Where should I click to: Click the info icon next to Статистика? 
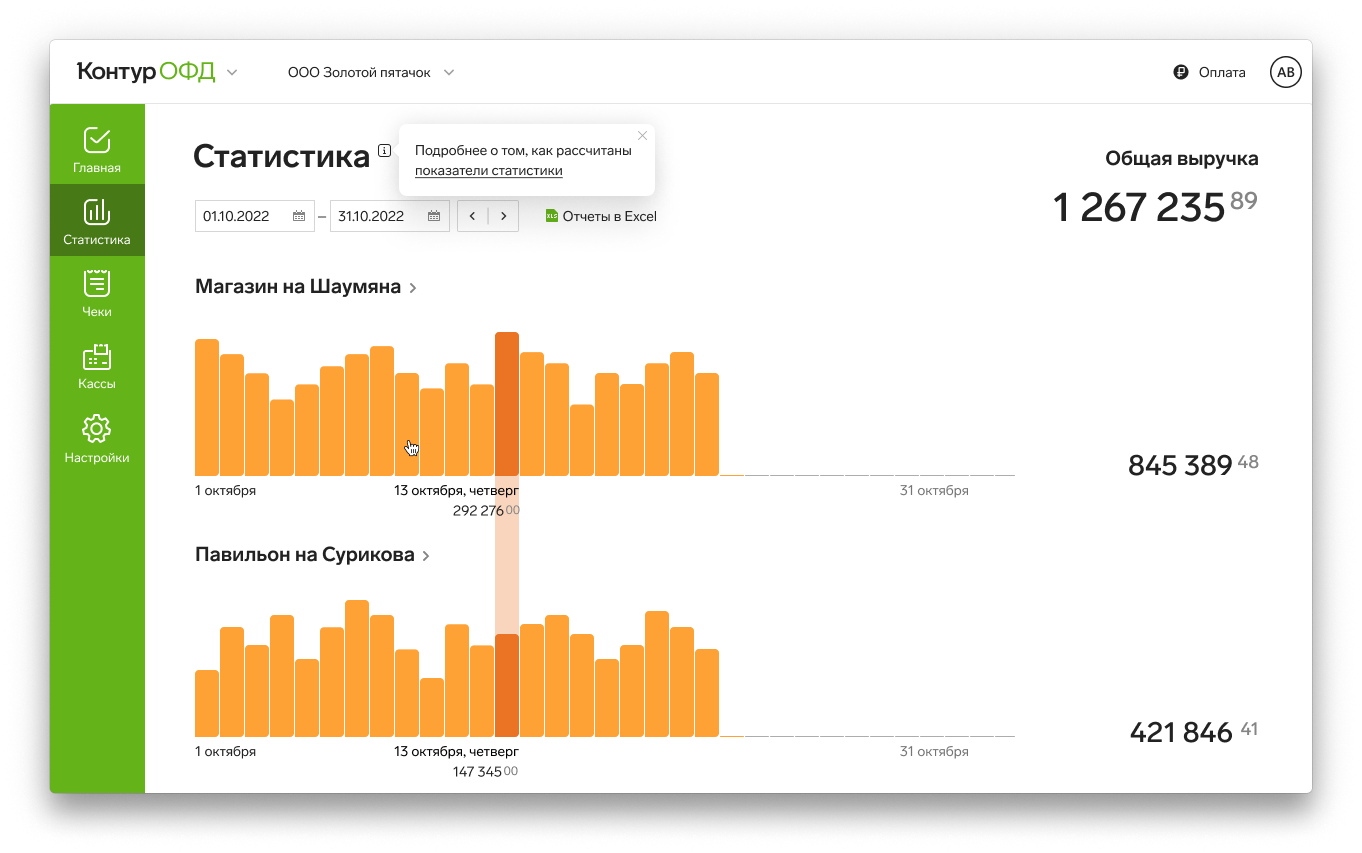[385, 151]
